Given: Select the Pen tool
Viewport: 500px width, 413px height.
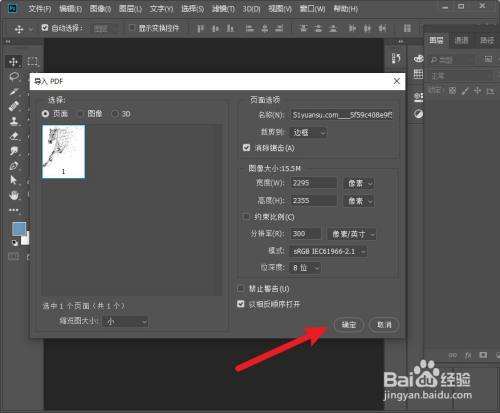Looking at the screenshot, I should coord(14,166).
